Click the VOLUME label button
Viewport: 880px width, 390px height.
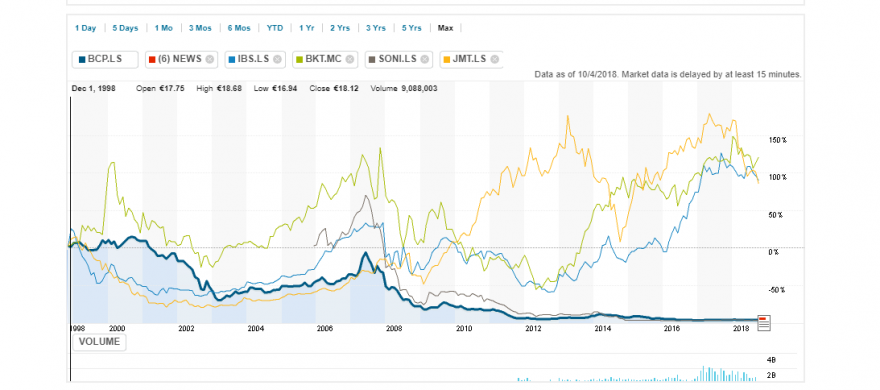pyautogui.click(x=99, y=342)
